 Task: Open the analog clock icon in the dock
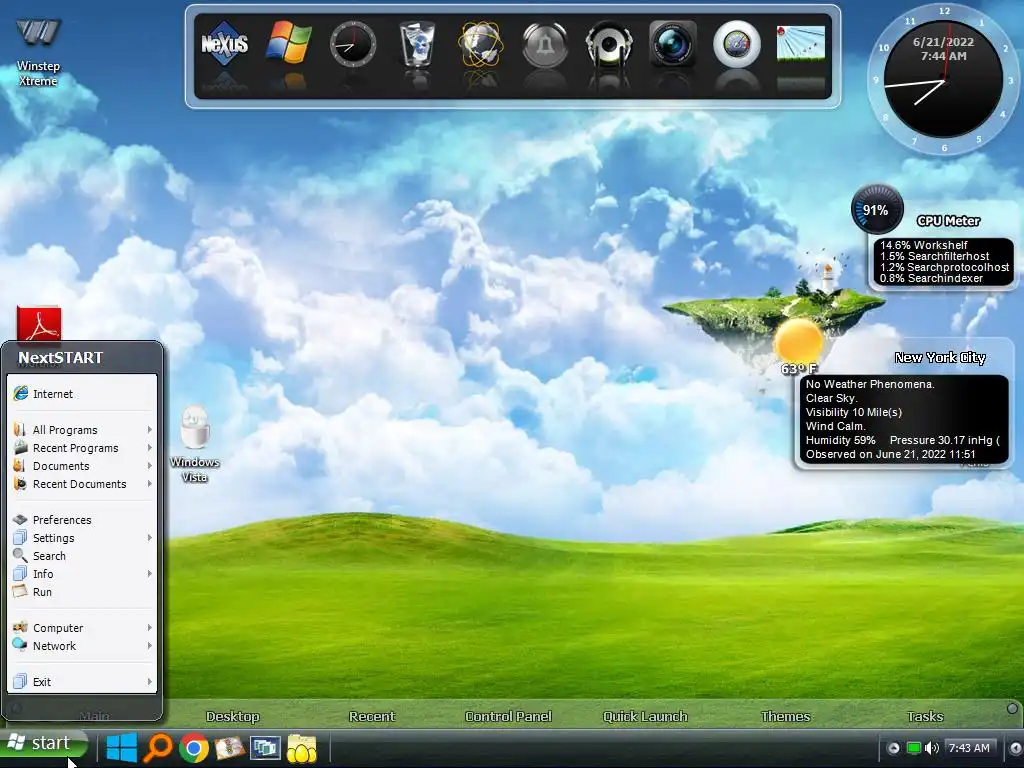point(353,44)
